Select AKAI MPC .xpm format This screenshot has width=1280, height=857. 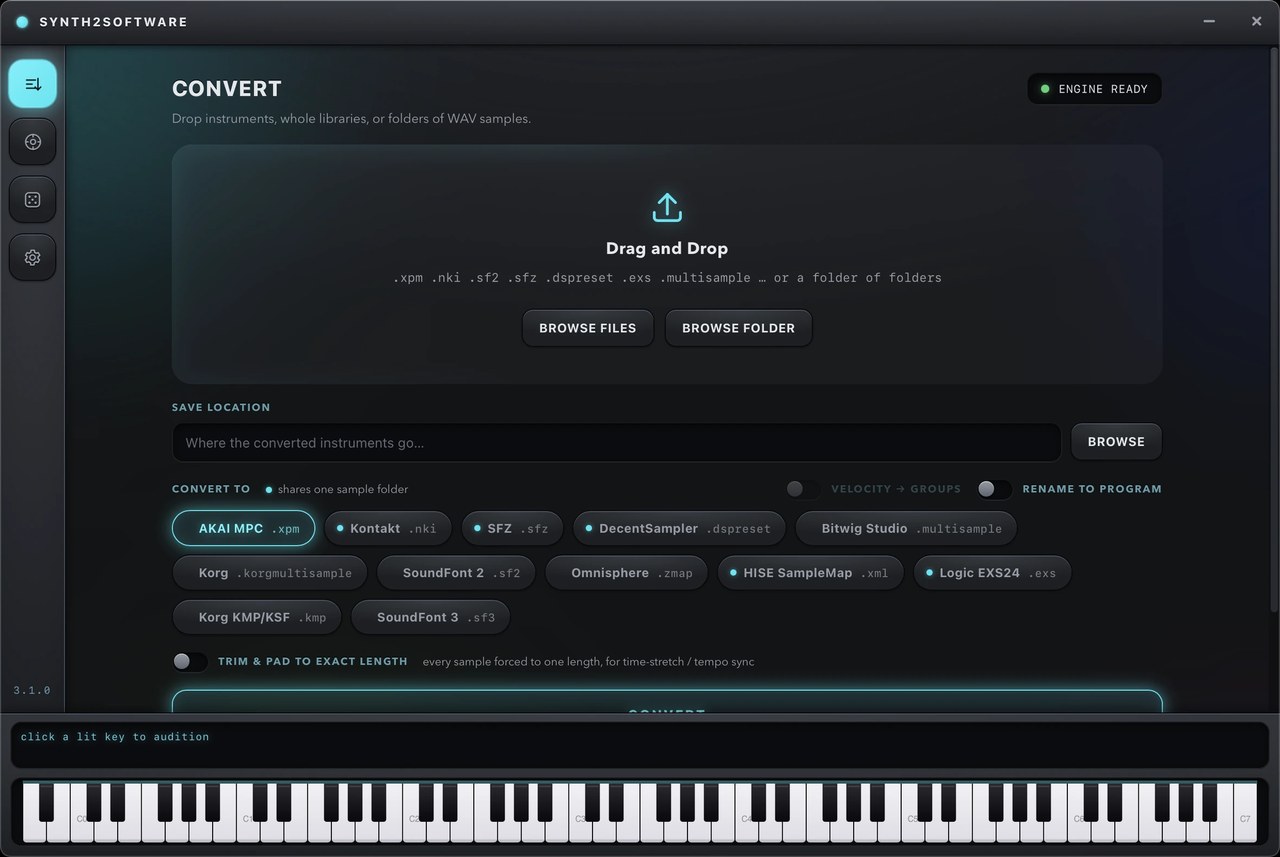(x=244, y=529)
